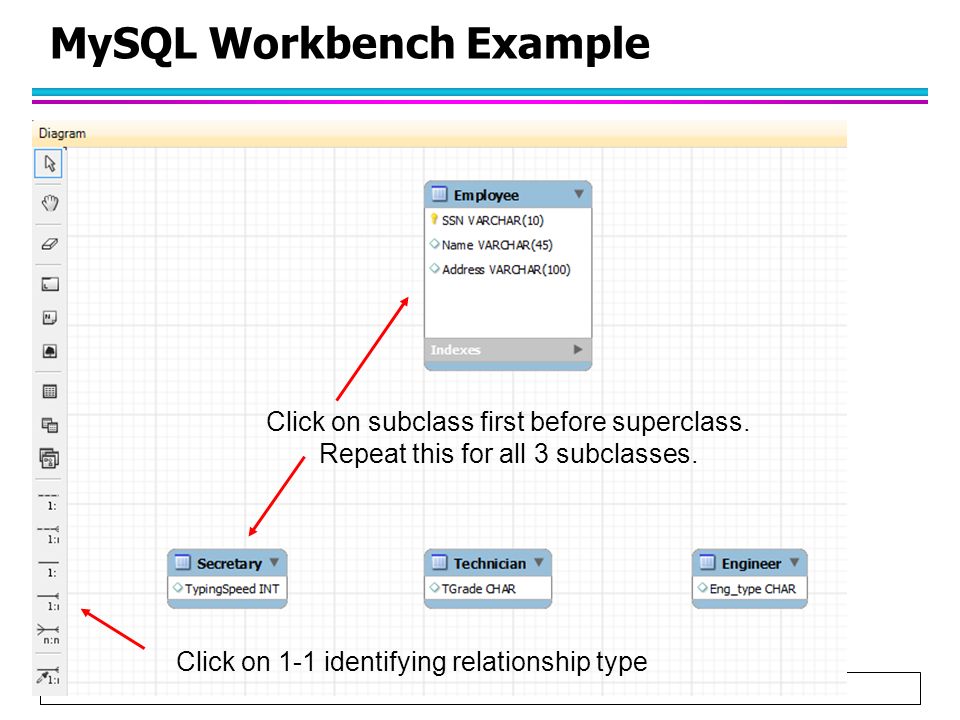Screen dimensions: 960x720
Task: Choose the place image tool
Action: [x=50, y=351]
